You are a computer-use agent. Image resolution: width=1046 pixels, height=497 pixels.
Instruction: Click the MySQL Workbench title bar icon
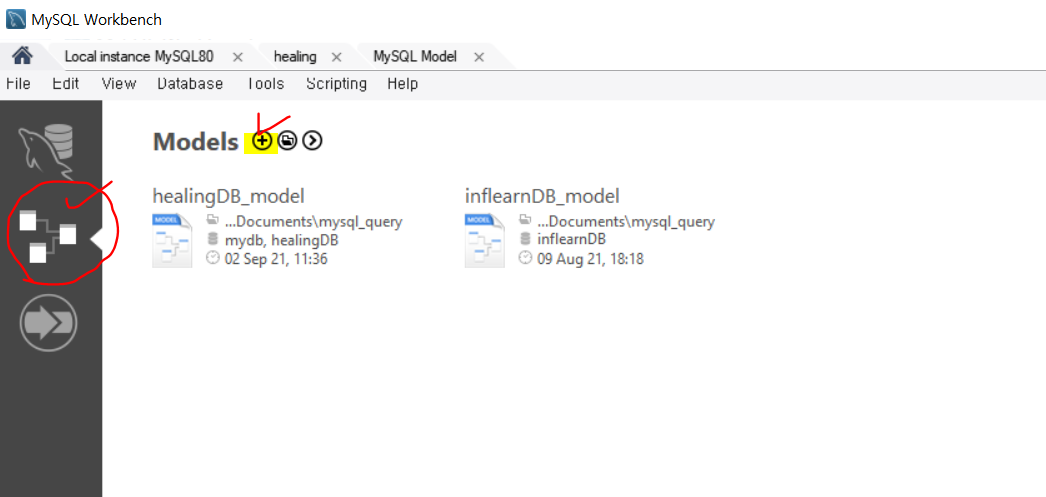[x=16, y=19]
